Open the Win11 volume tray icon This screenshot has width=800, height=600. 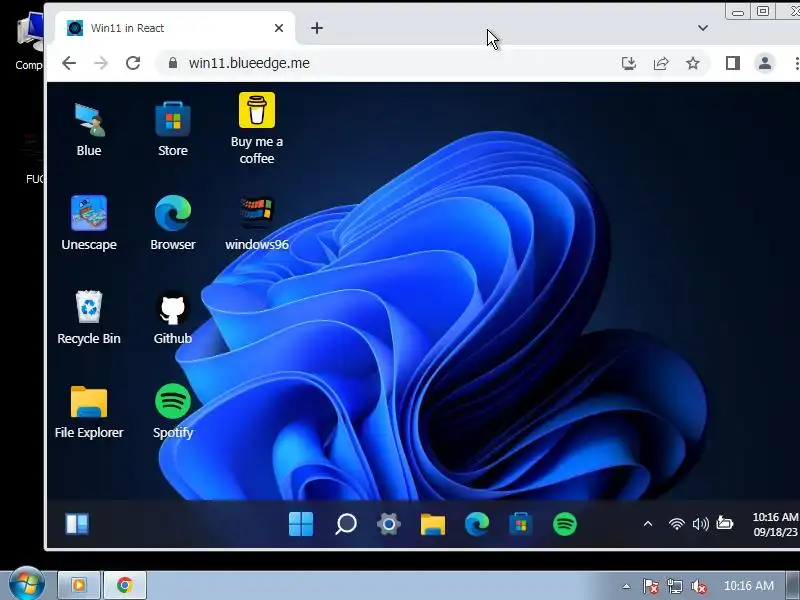[701, 524]
